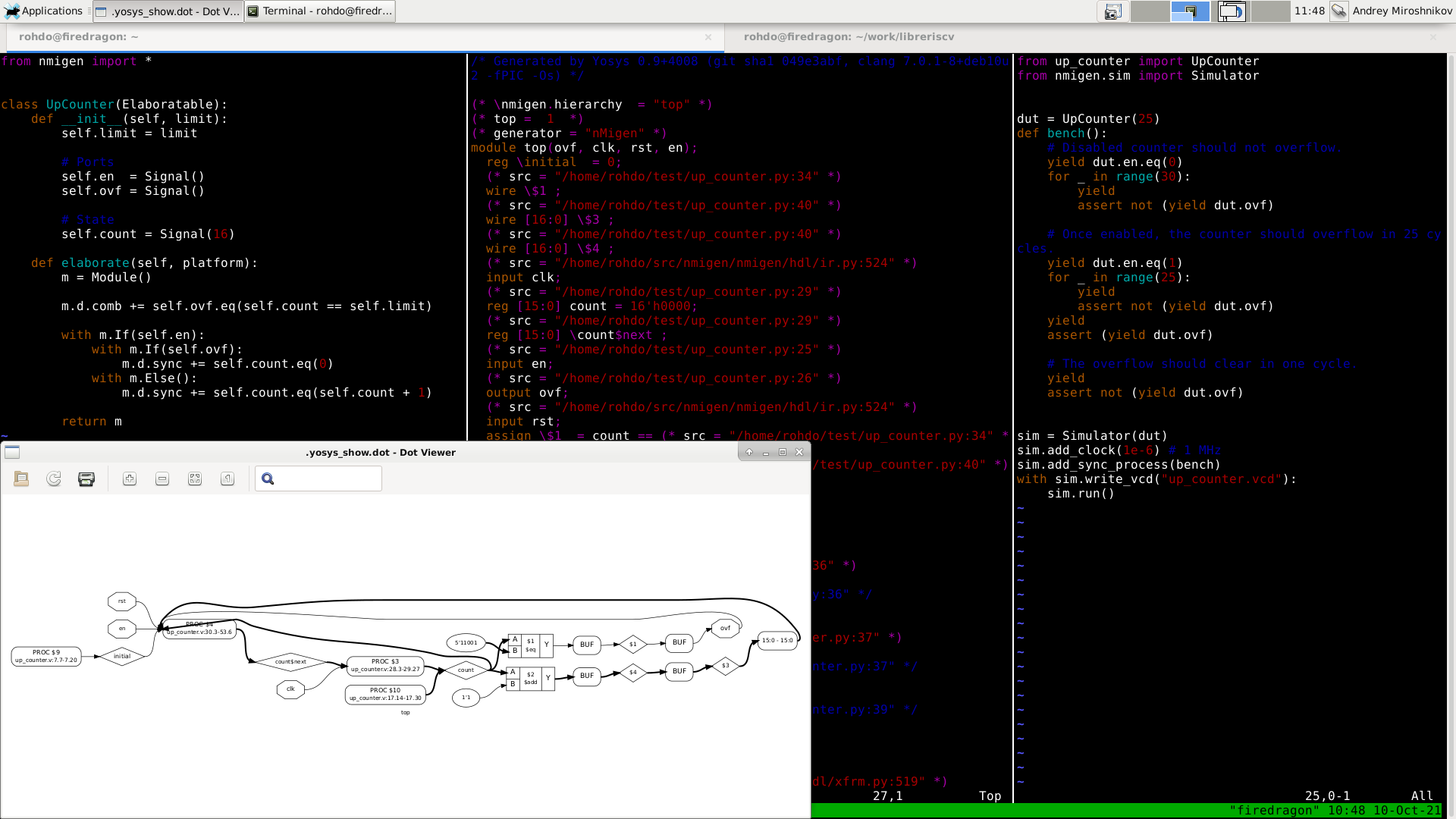Select the ~/work/libreriscv terminal tab

tap(849, 36)
